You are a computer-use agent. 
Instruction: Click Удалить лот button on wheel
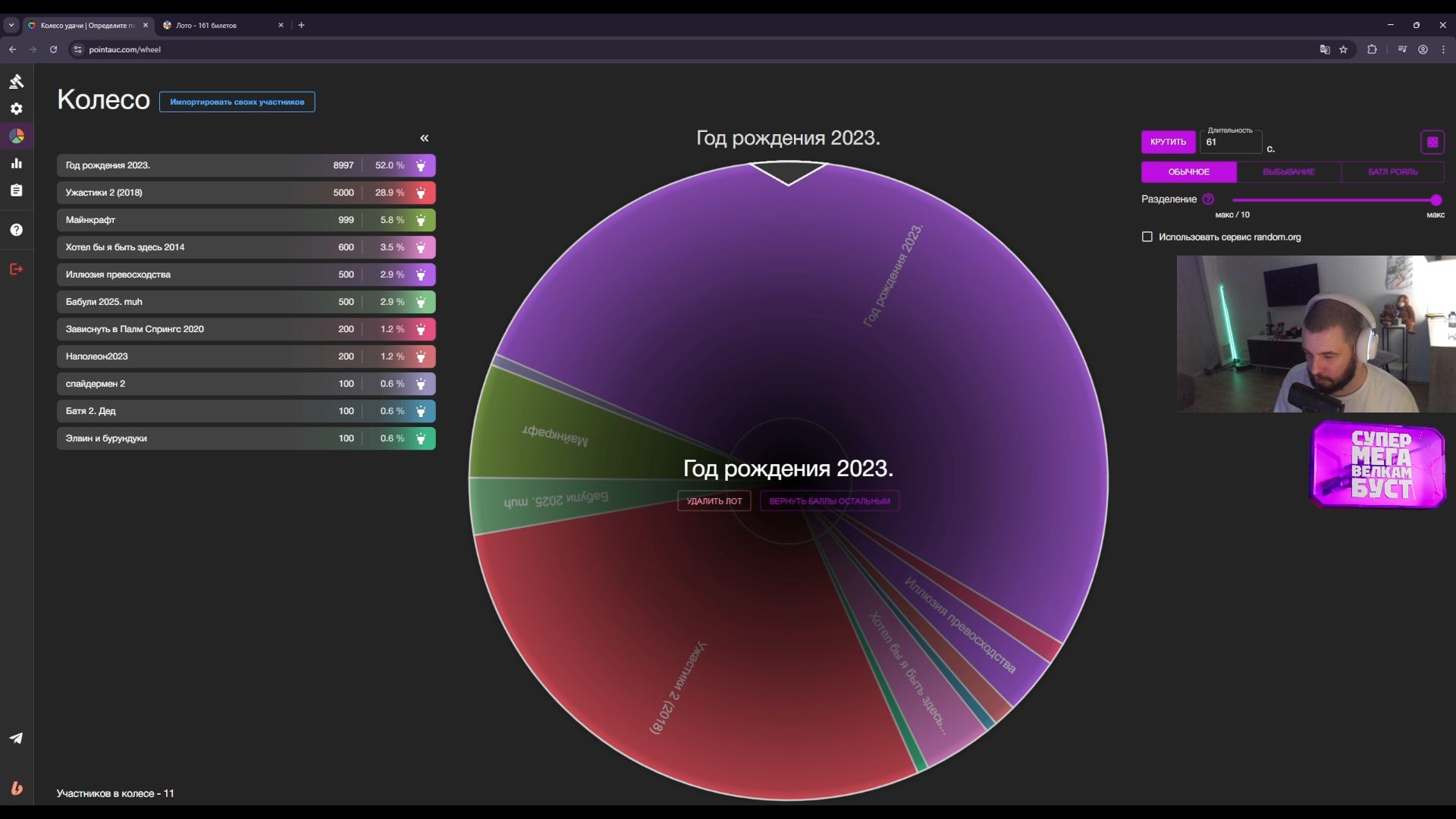[714, 501]
